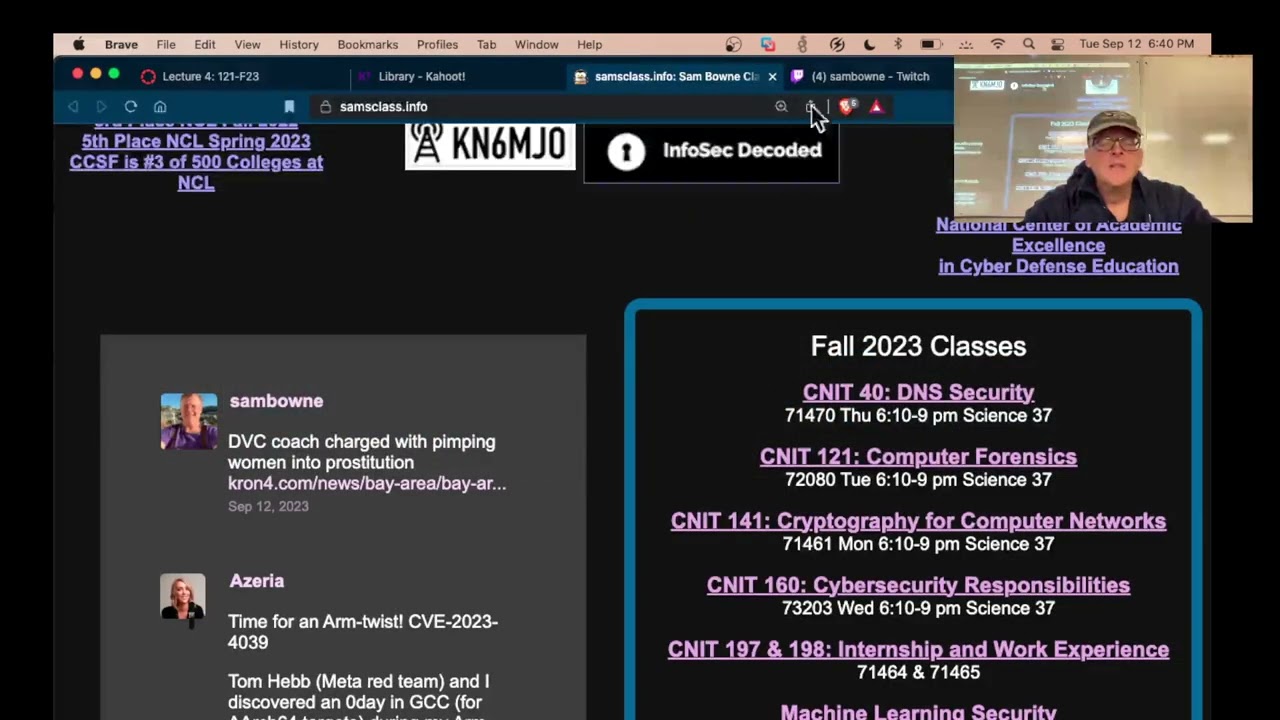Click the battery status icon
Screen dimensions: 1280x720
point(931,44)
